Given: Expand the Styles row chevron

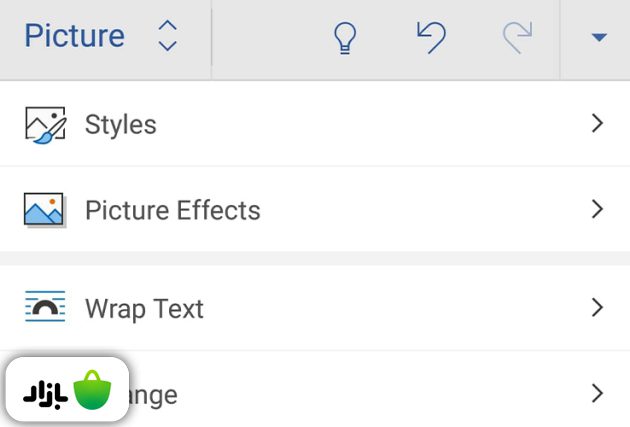Looking at the screenshot, I should click(597, 124).
